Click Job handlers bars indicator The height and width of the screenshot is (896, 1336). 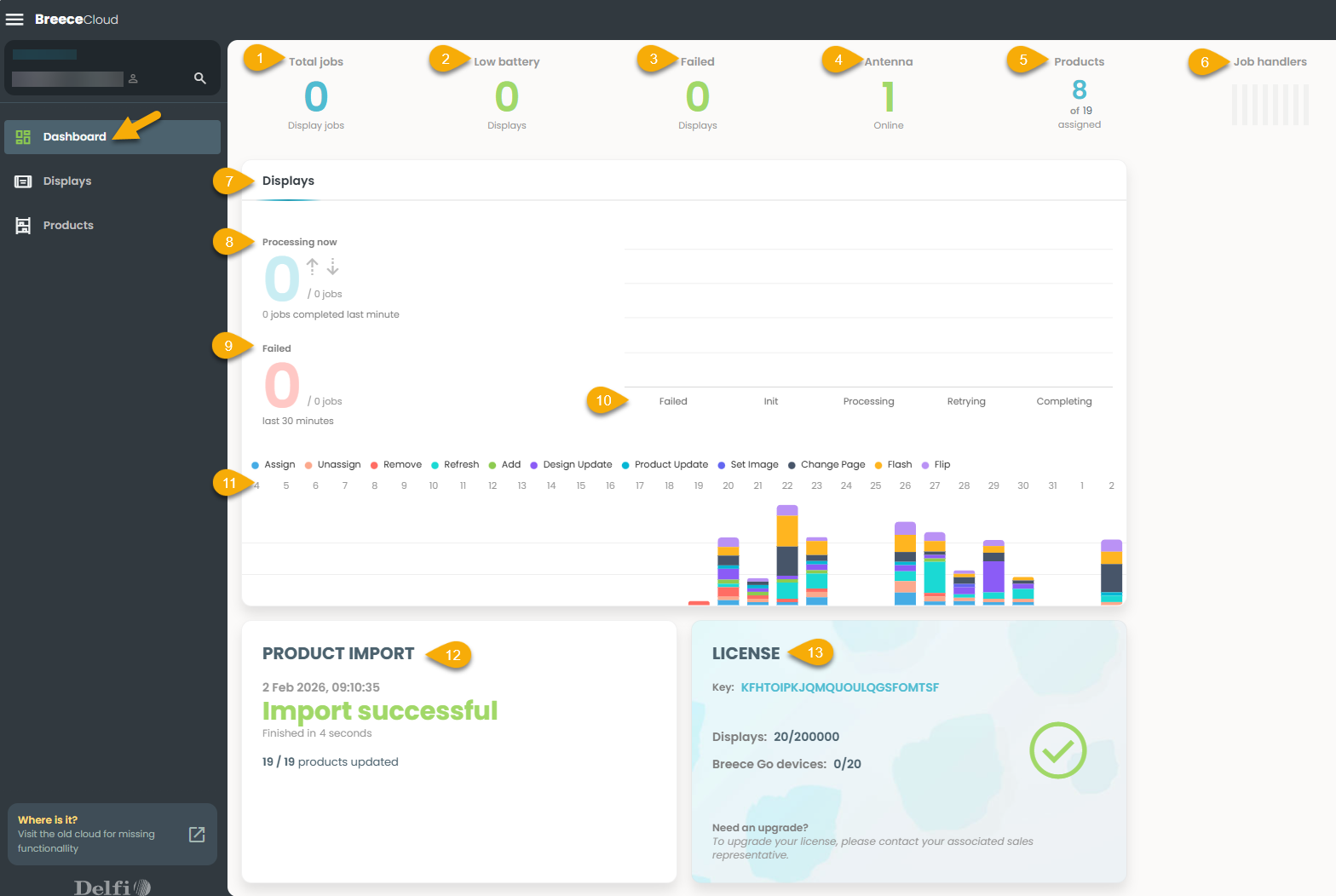1270,105
